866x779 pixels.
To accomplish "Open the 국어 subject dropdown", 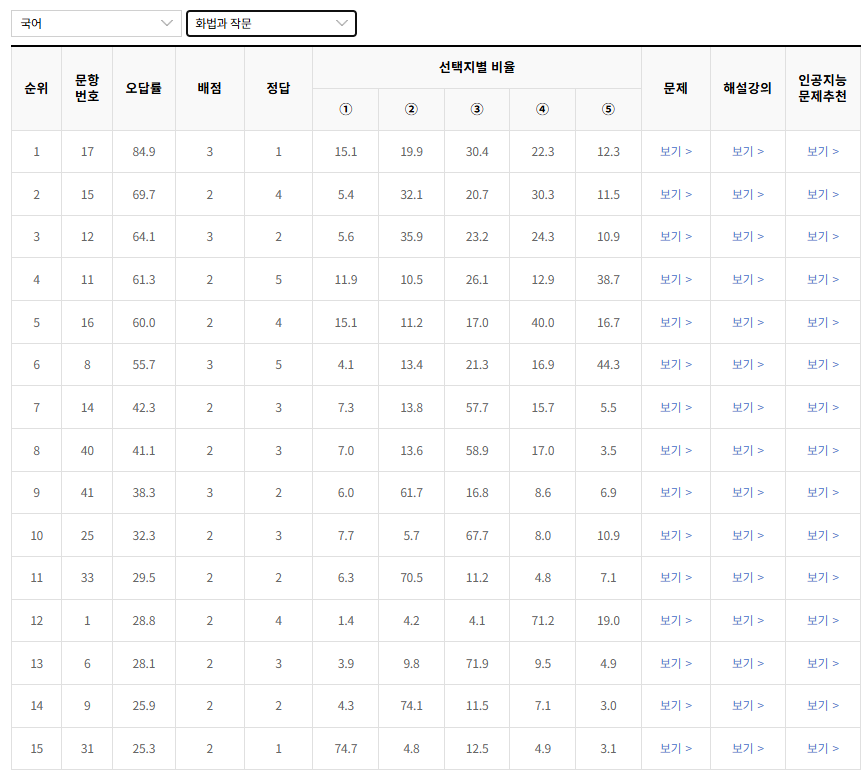I will pyautogui.click(x=95, y=22).
